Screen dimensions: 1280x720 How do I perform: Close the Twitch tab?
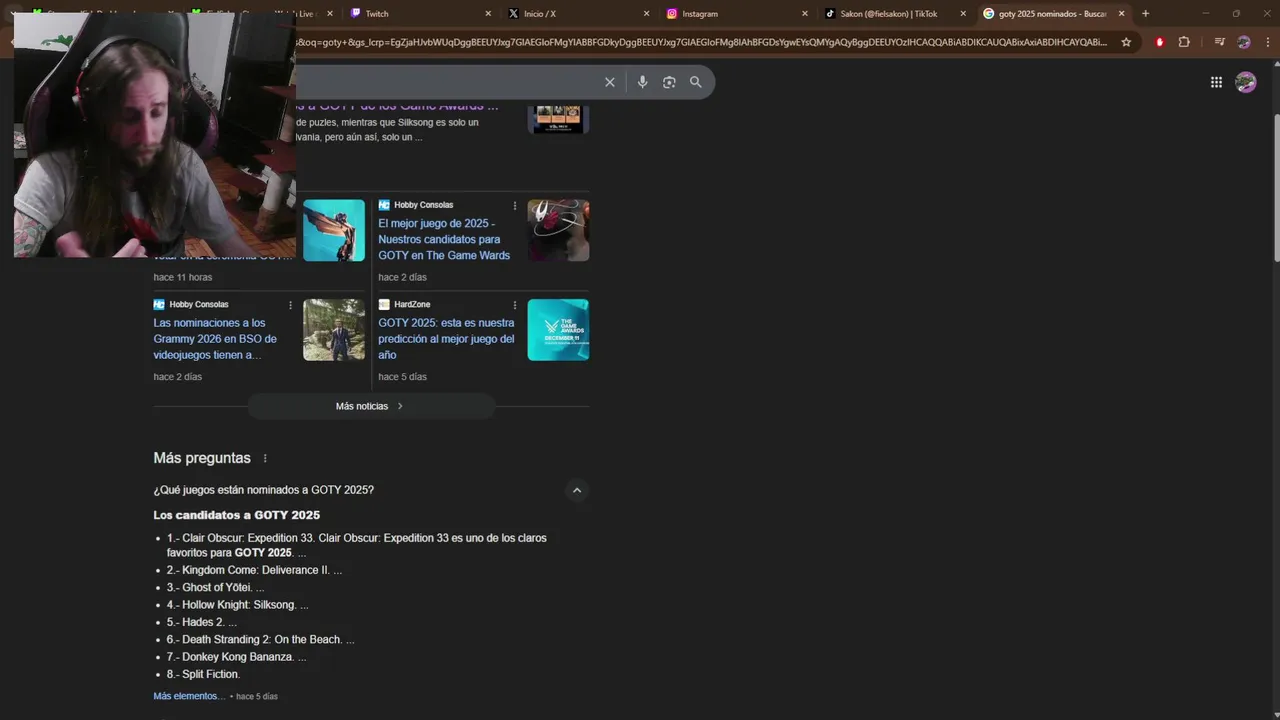click(488, 14)
